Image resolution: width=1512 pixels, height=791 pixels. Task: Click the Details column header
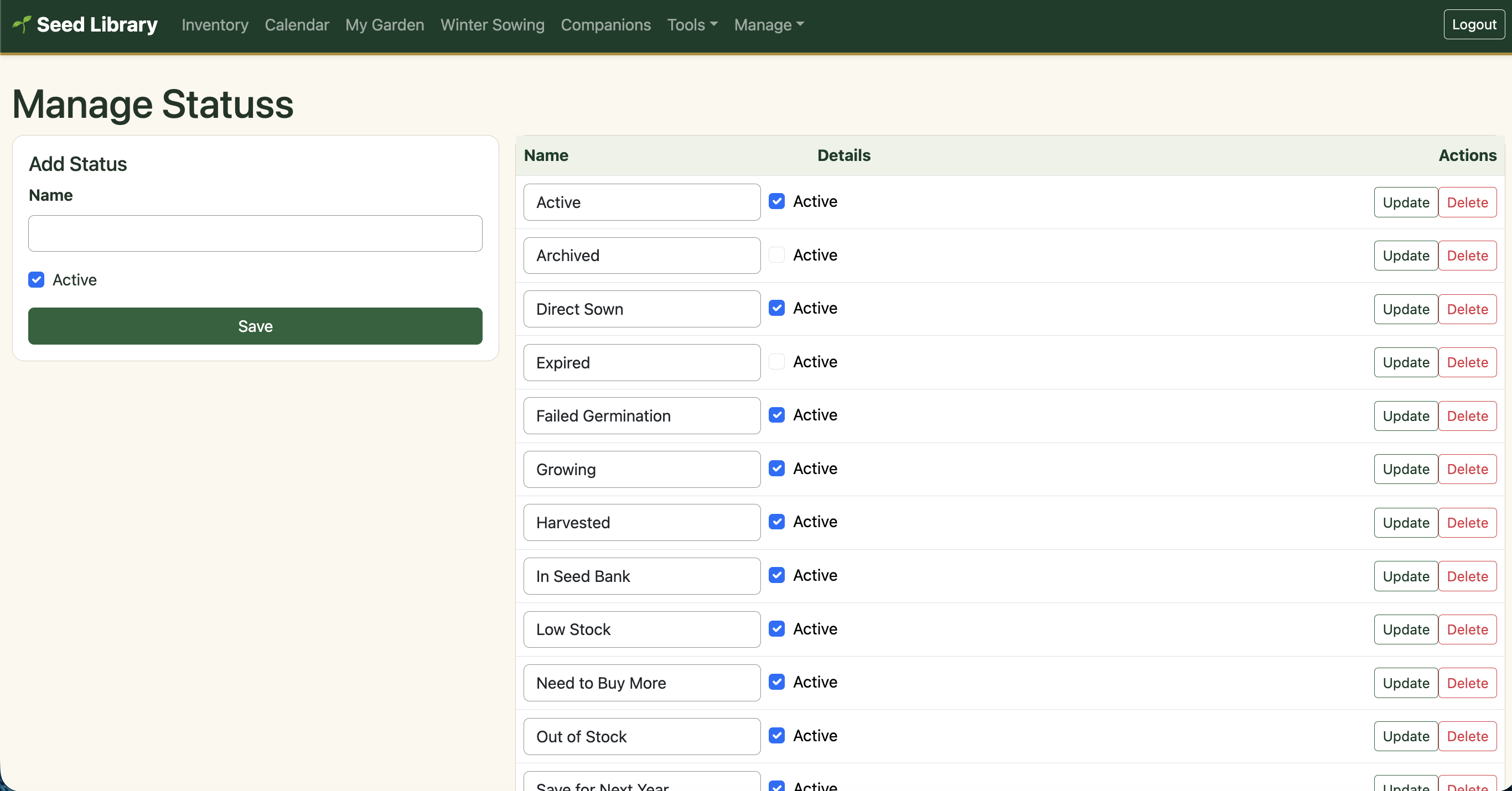pos(843,155)
